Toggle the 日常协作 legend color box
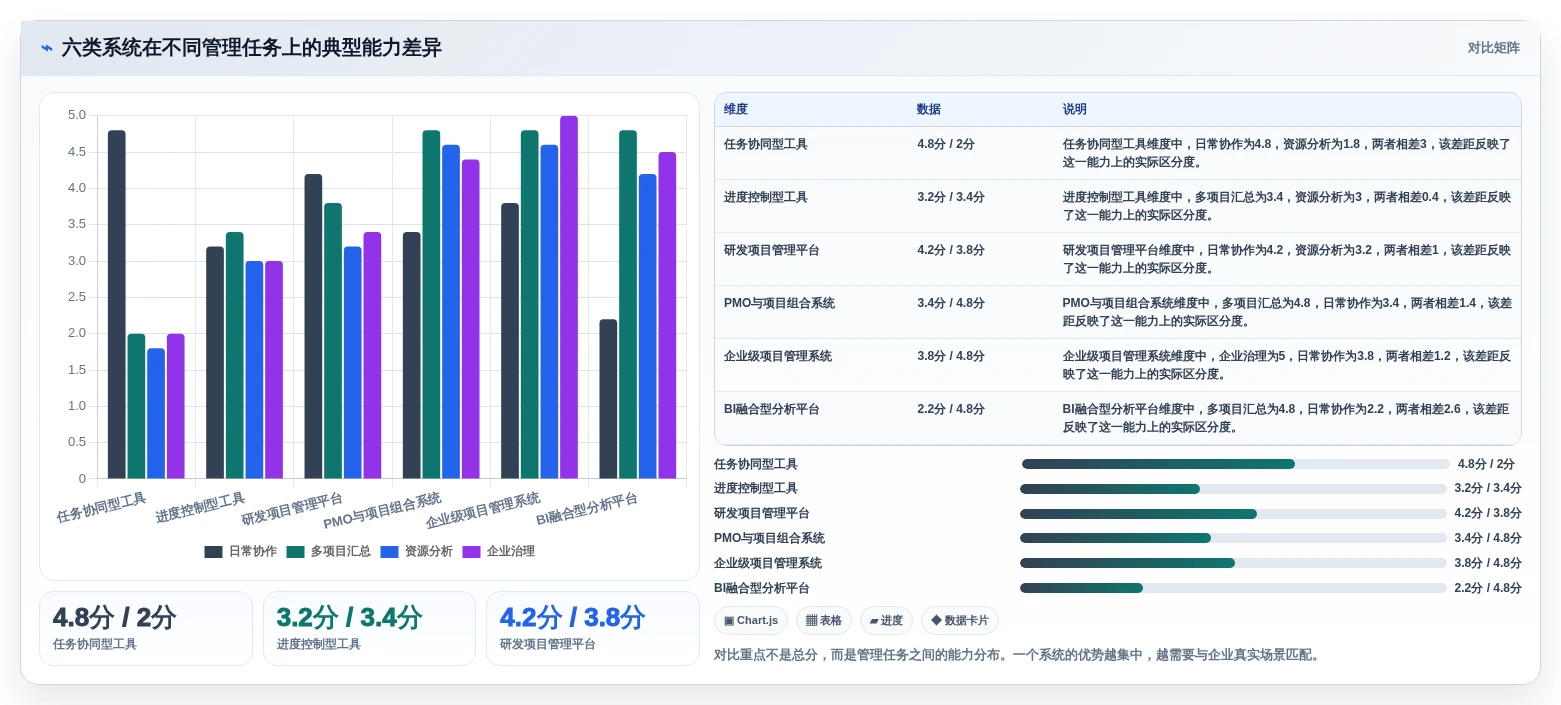 (x=213, y=552)
